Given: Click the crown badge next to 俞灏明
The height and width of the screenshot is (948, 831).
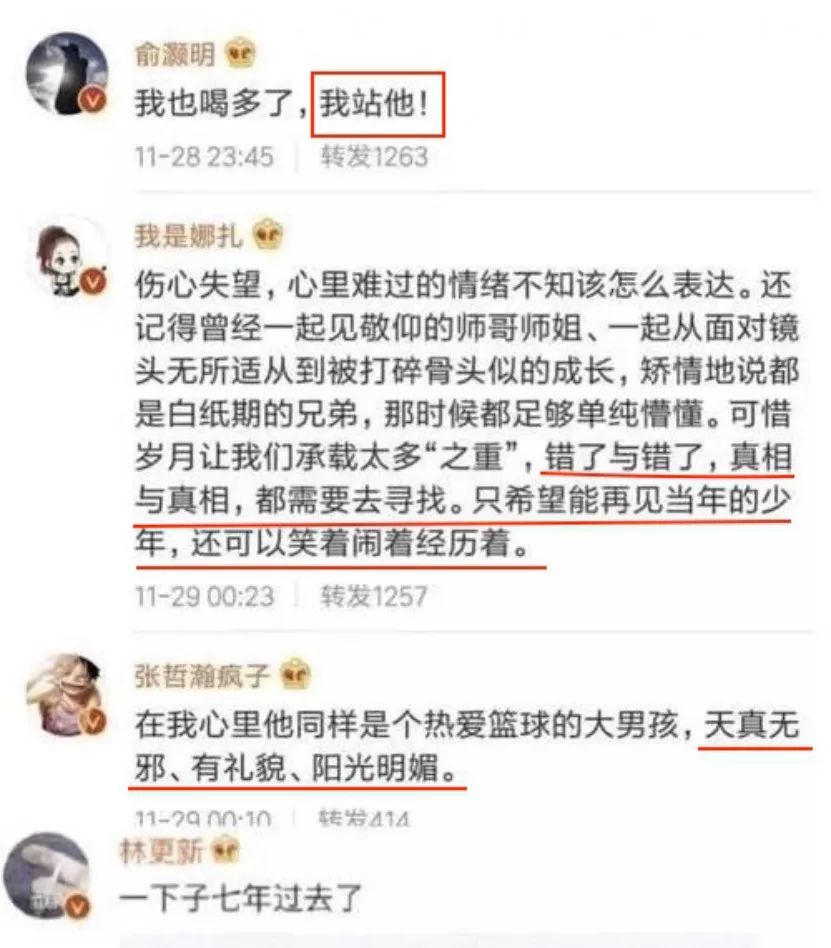Looking at the screenshot, I should pyautogui.click(x=240, y=53).
